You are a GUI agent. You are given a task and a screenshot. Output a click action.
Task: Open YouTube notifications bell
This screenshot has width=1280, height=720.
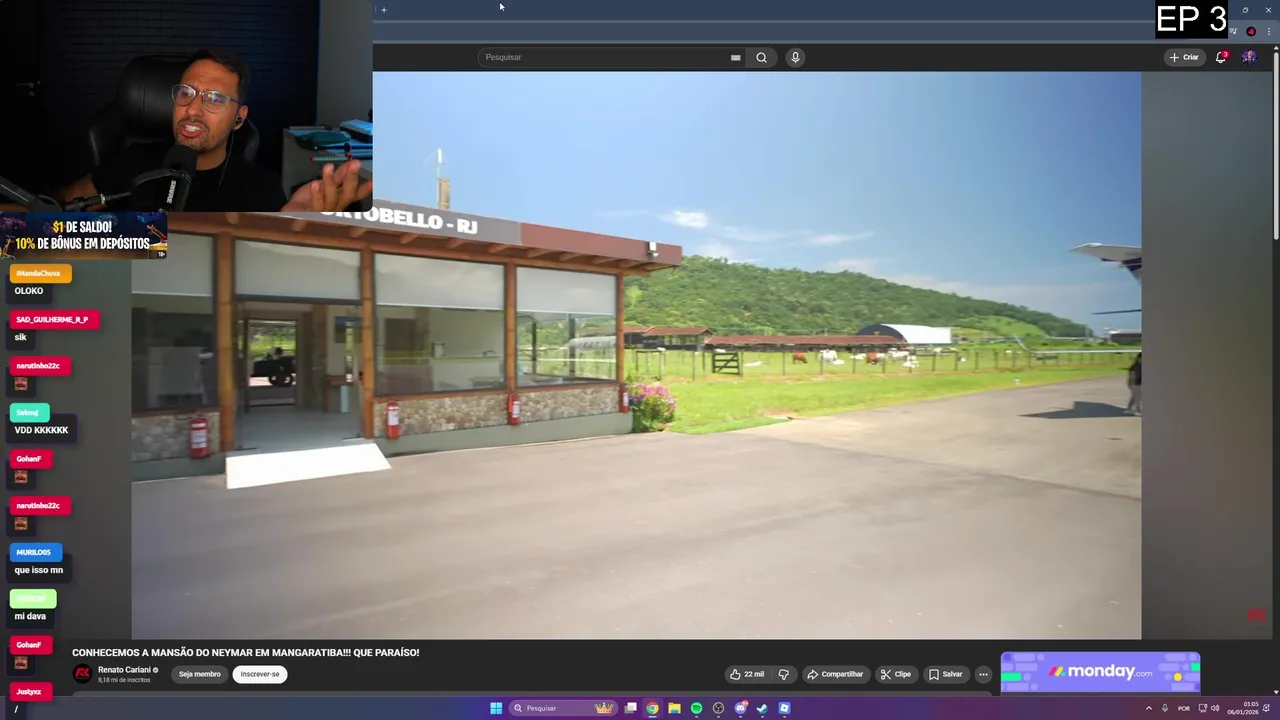(1221, 57)
